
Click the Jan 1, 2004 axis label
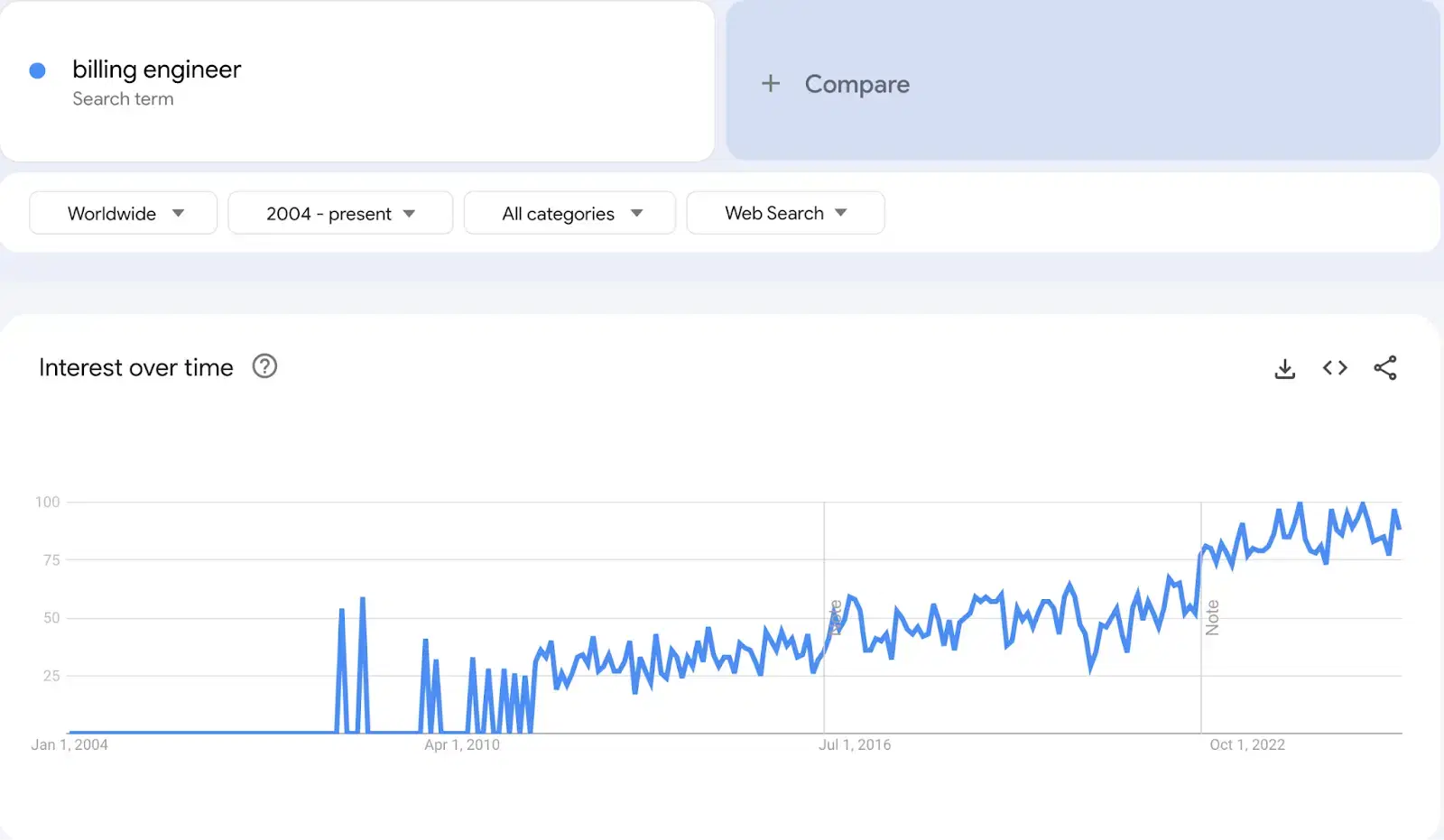point(69,744)
